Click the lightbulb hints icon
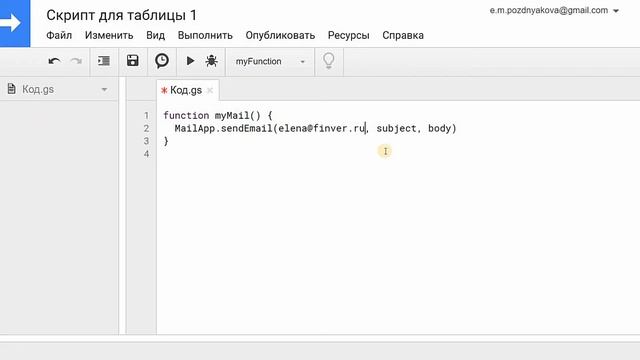Image resolution: width=640 pixels, height=360 pixels. pos(329,61)
